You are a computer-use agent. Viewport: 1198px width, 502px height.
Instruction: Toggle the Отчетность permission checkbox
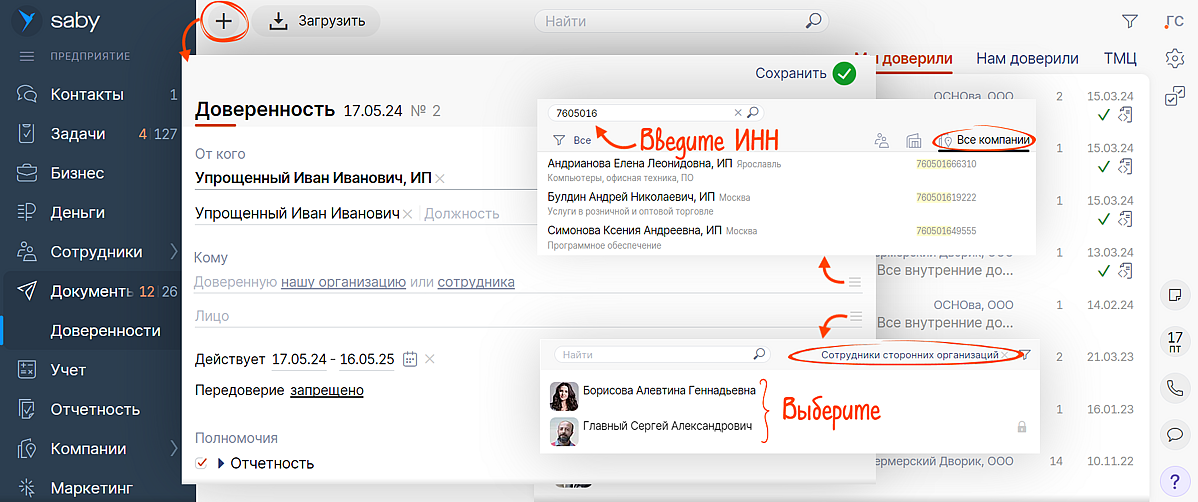click(202, 463)
